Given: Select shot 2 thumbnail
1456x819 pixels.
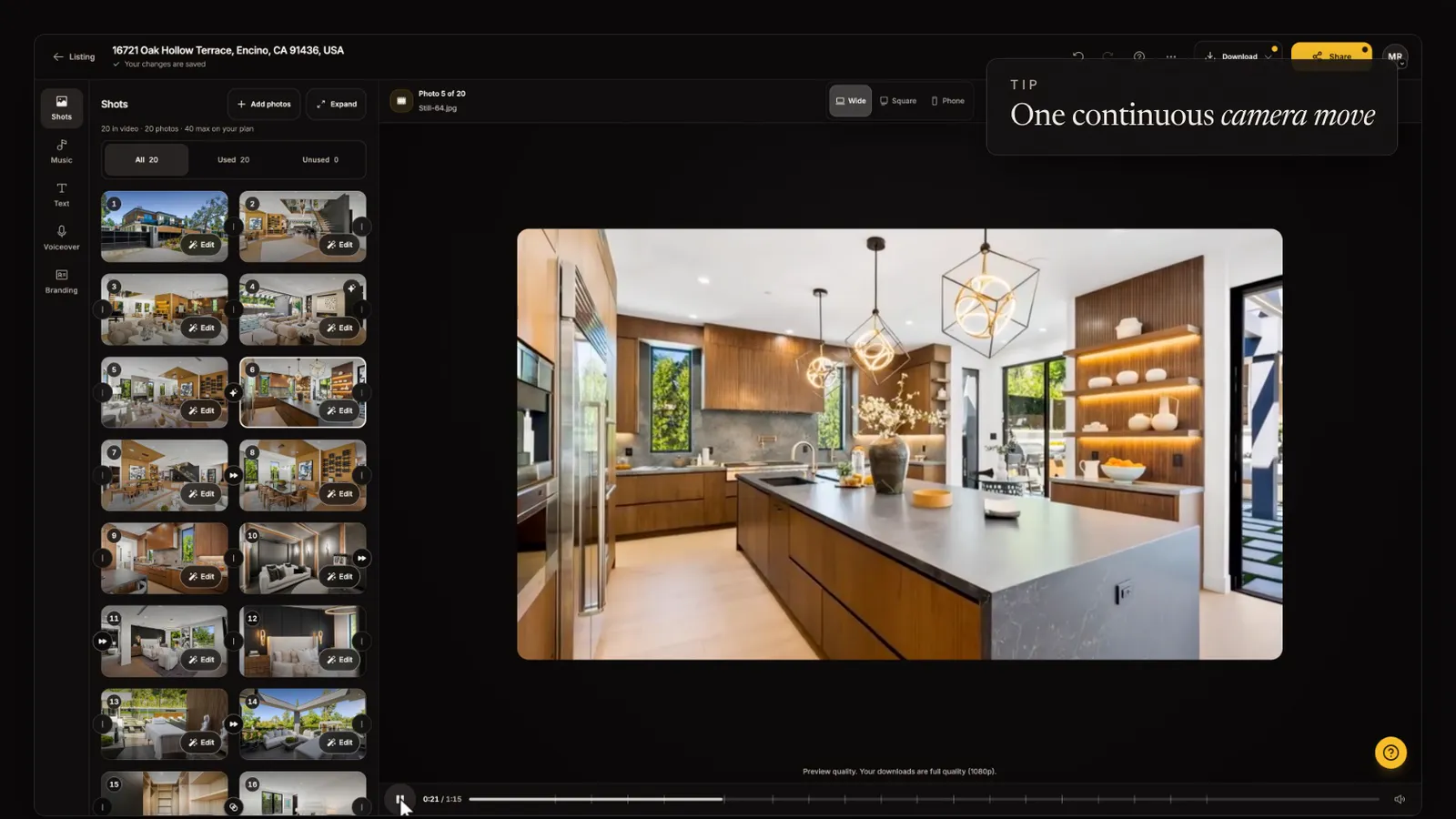Looking at the screenshot, I should tap(303, 227).
